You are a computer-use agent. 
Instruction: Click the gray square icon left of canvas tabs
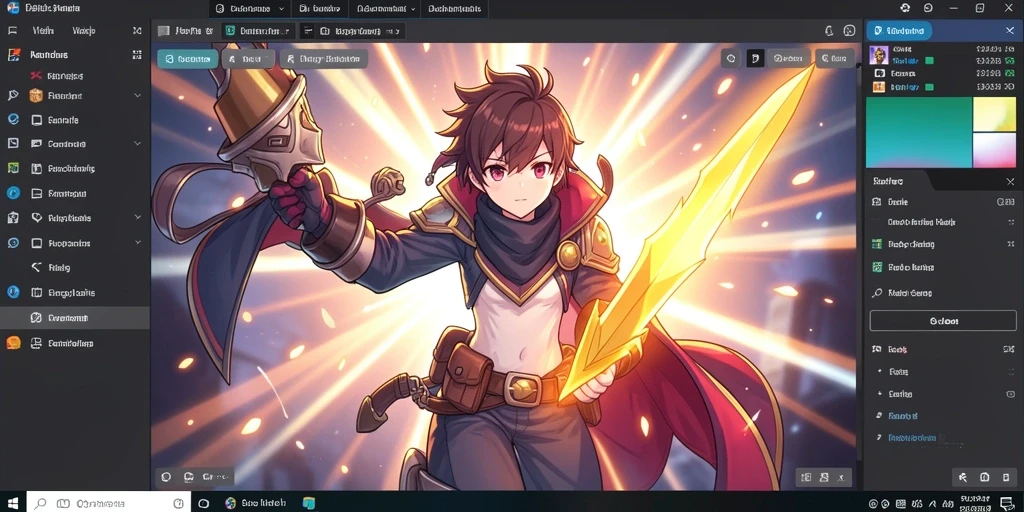[164, 31]
